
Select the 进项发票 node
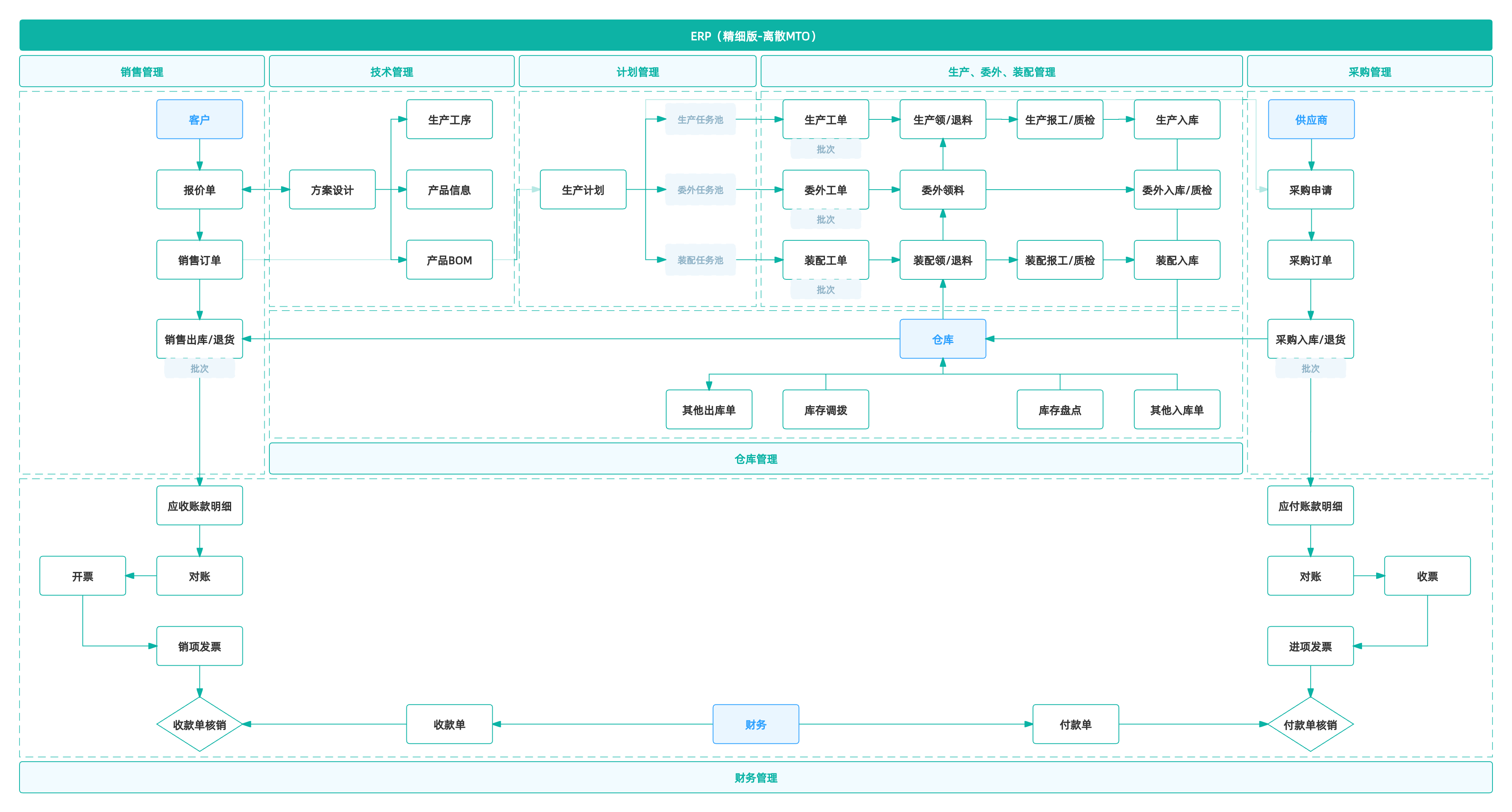(x=1310, y=646)
